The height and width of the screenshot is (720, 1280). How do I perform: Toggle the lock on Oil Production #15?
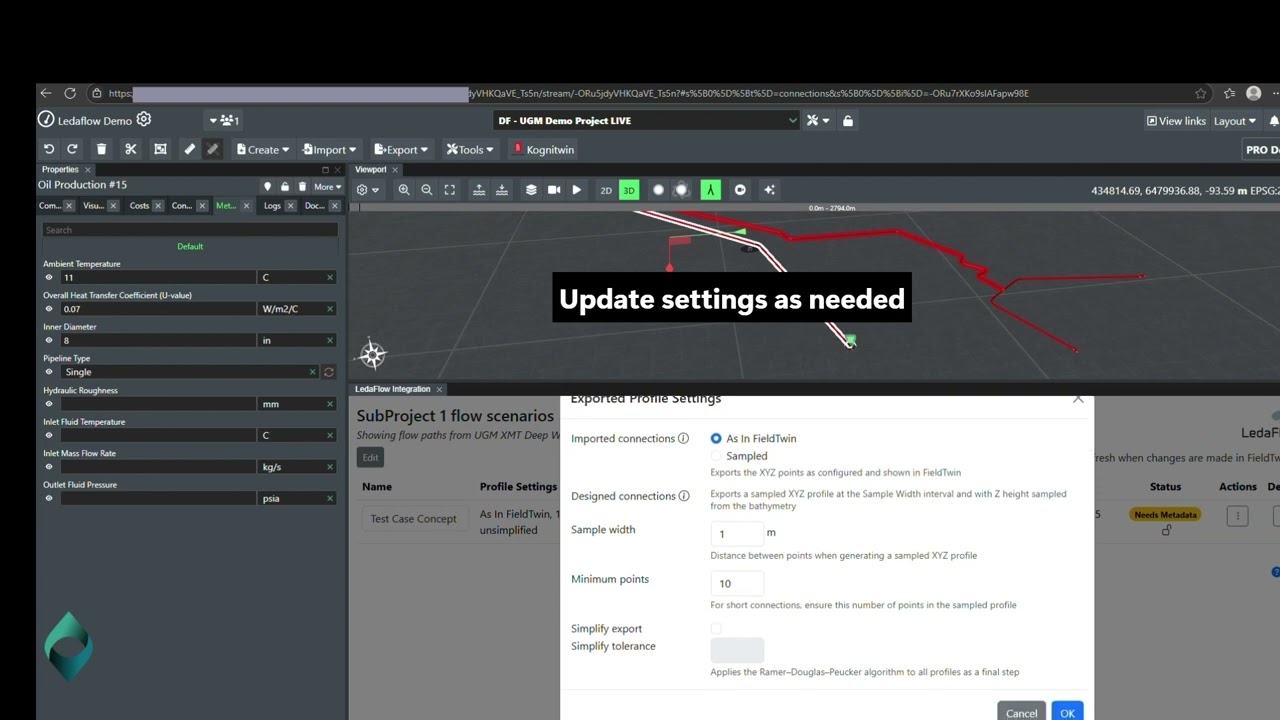[x=285, y=187]
